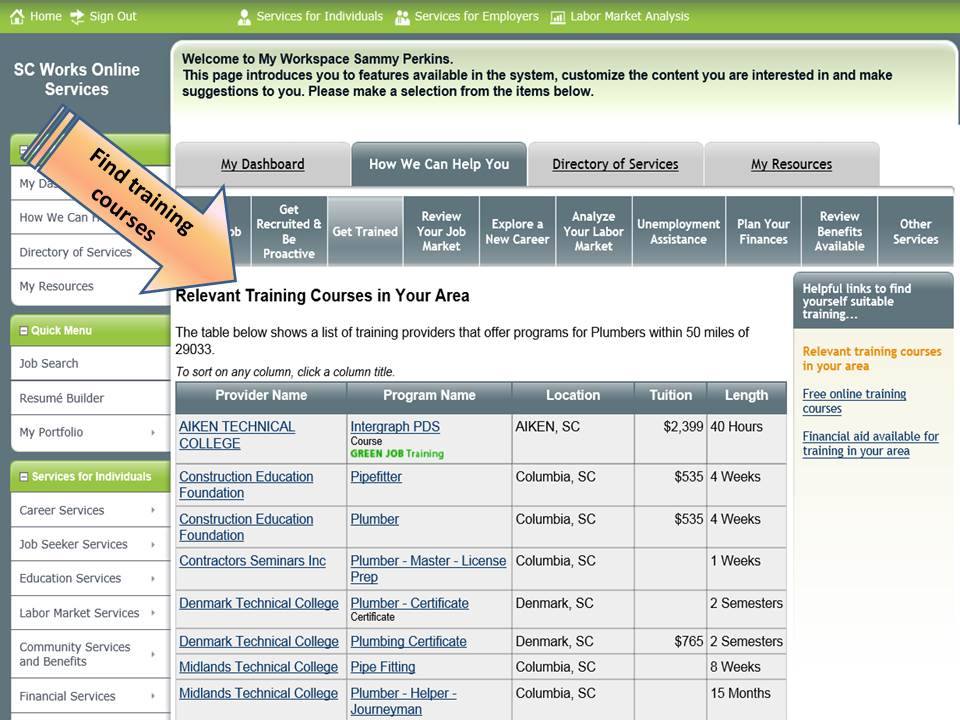960x720 pixels.
Task: Open the Analyze Your Labor Market sub-tab
Action: point(593,231)
